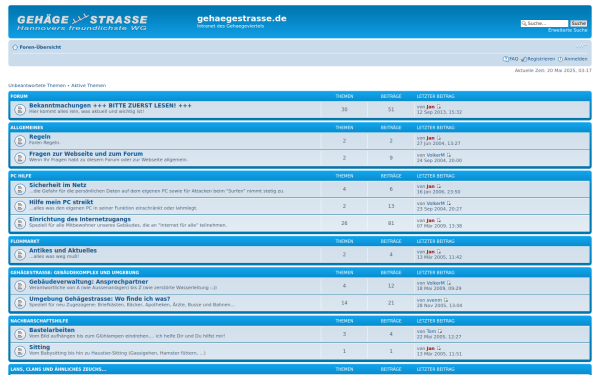Click the Sicherheit im Netz forum icon
The image size is (600, 375).
point(20,189)
